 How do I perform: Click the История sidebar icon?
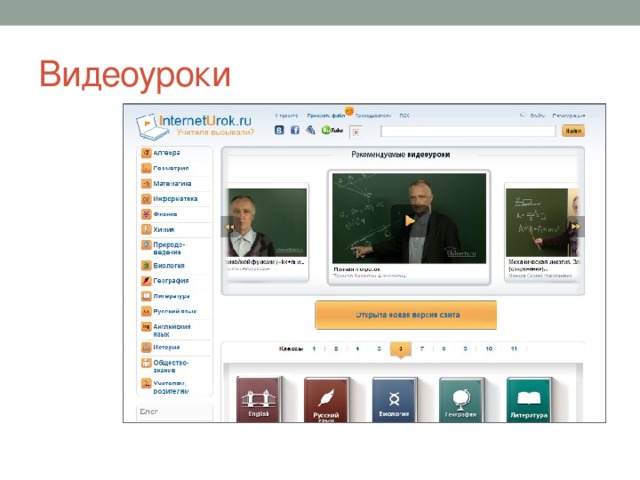click(146, 347)
